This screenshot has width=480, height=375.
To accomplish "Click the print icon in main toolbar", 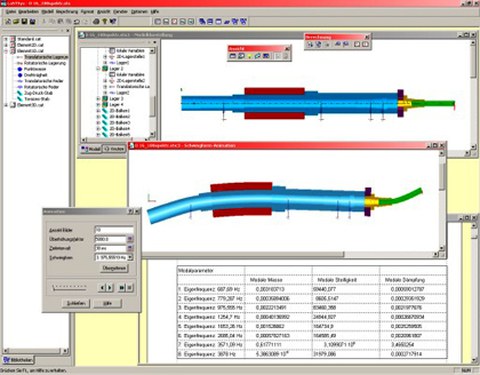I will coord(96,21).
